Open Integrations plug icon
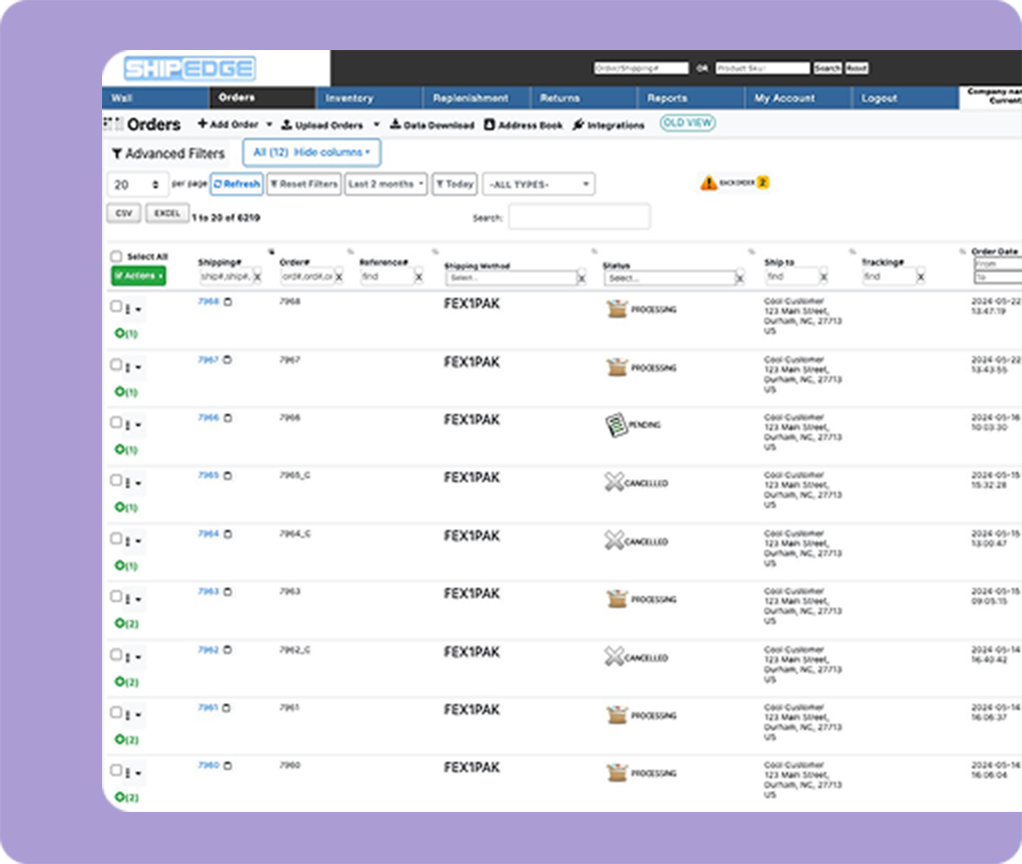 (x=579, y=125)
